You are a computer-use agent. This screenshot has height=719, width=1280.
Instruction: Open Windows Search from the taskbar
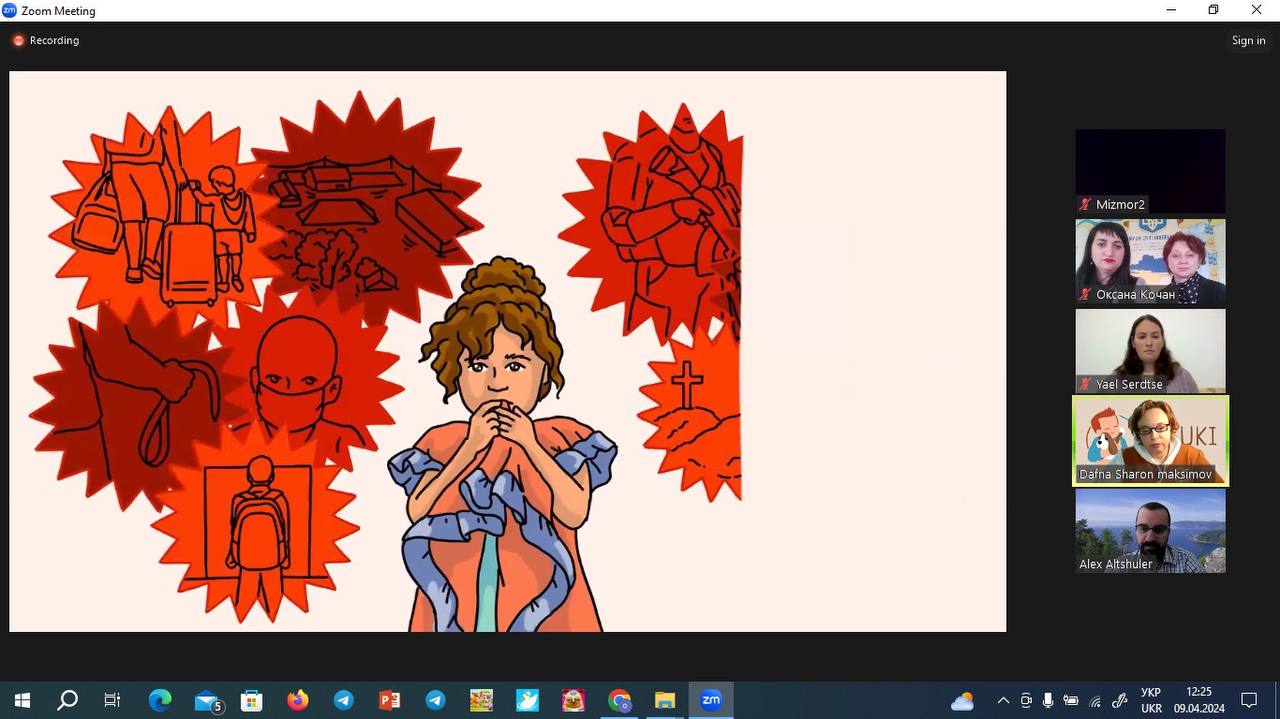pos(67,701)
